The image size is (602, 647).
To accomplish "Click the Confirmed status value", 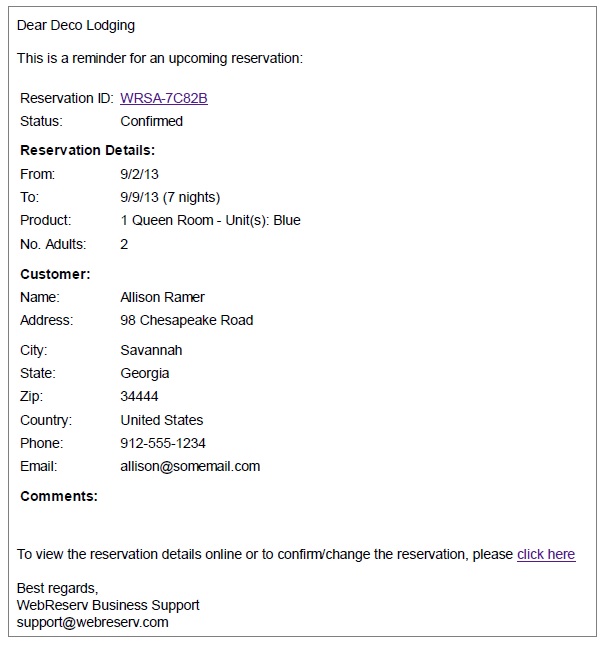I will click(x=151, y=121).
